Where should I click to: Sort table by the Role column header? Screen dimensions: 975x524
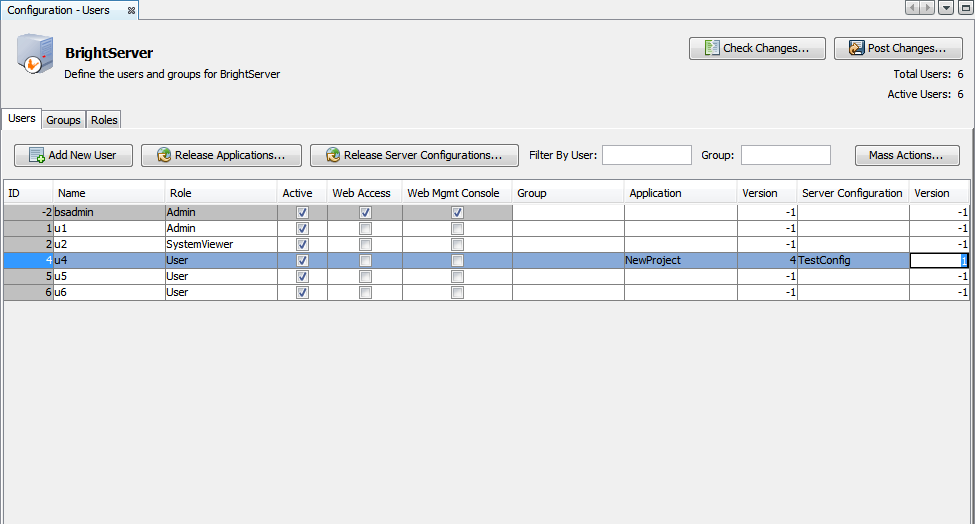220,193
